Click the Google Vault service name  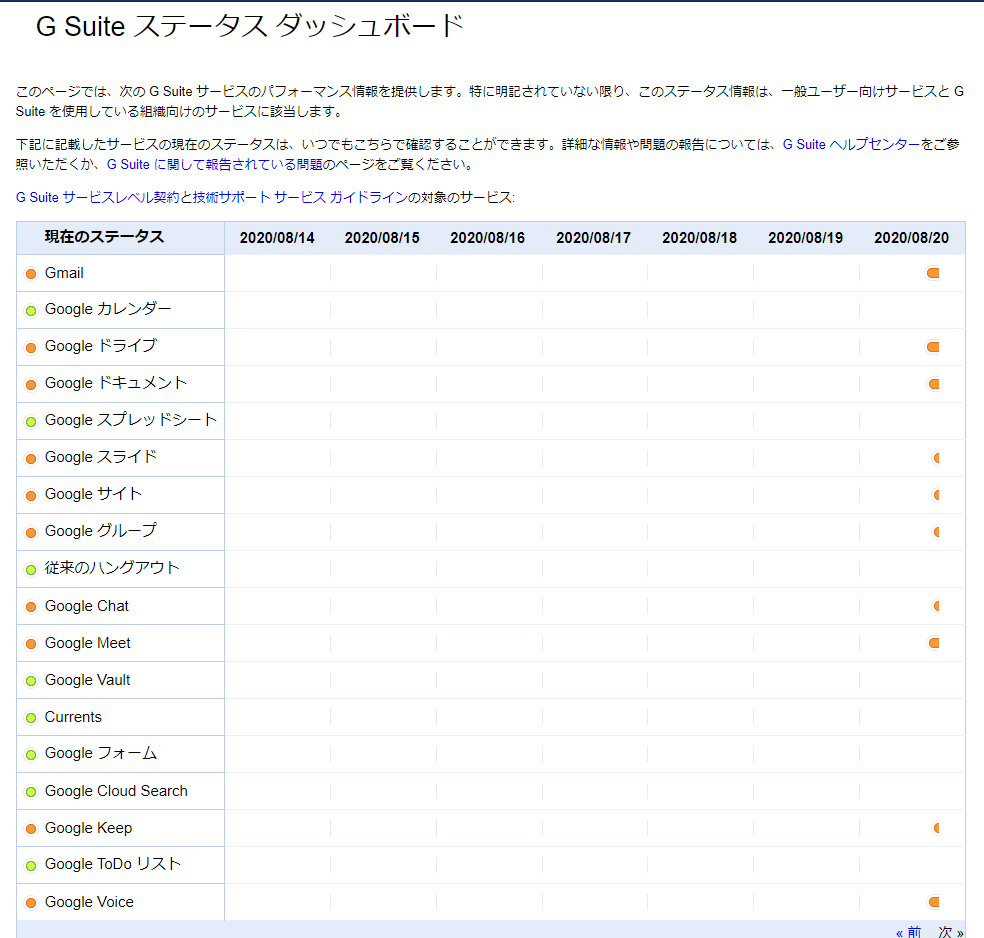coord(87,680)
